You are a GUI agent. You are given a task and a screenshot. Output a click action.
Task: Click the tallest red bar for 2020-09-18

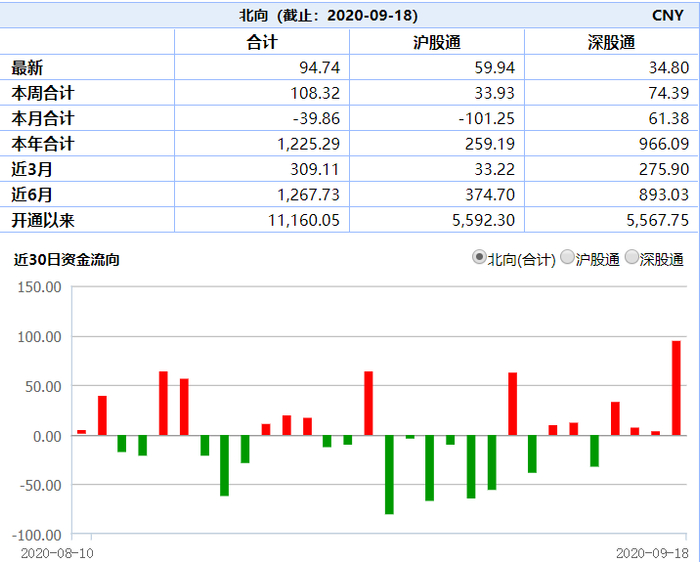[676, 388]
